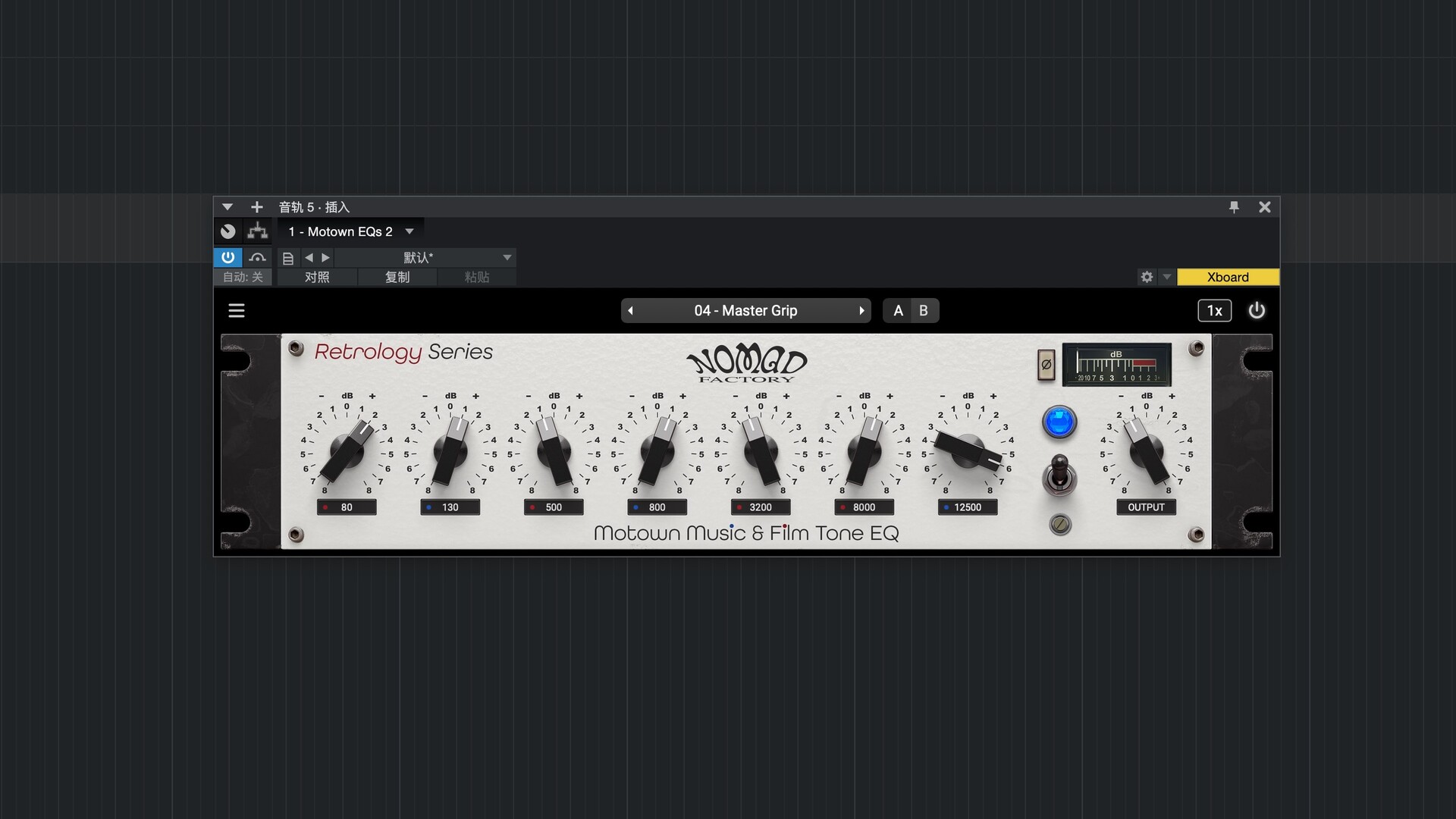This screenshot has width=1456, height=819.
Task: Click the Nomad Factory logo
Action: coord(747,364)
